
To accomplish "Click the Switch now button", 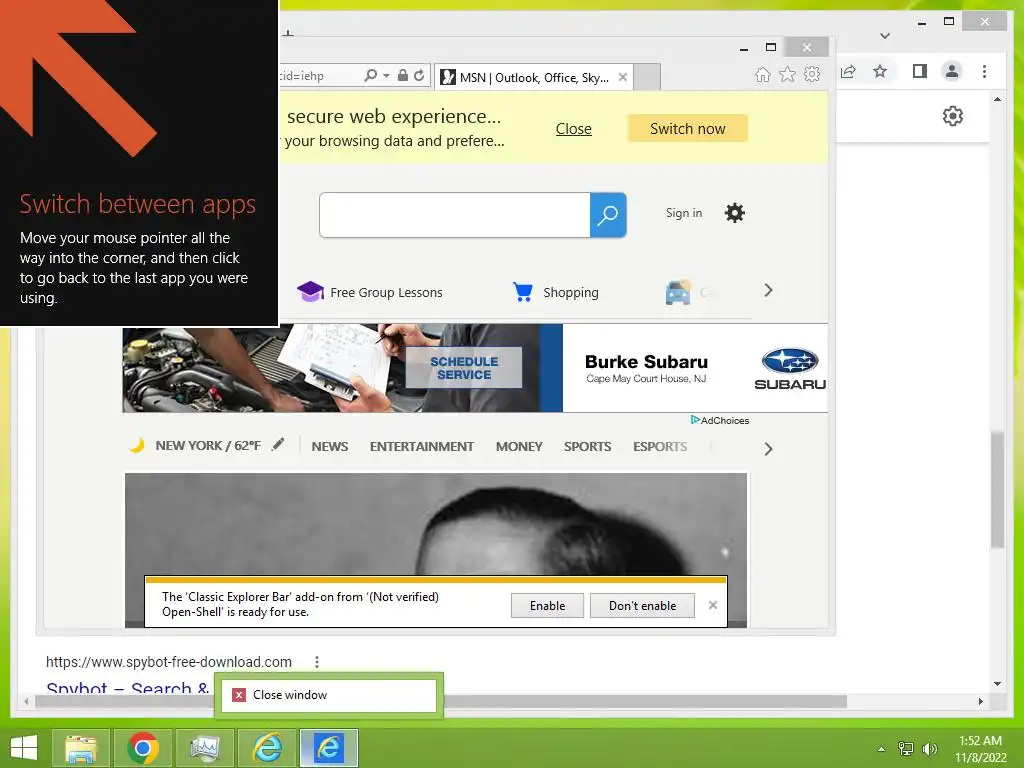I will click(x=688, y=129).
